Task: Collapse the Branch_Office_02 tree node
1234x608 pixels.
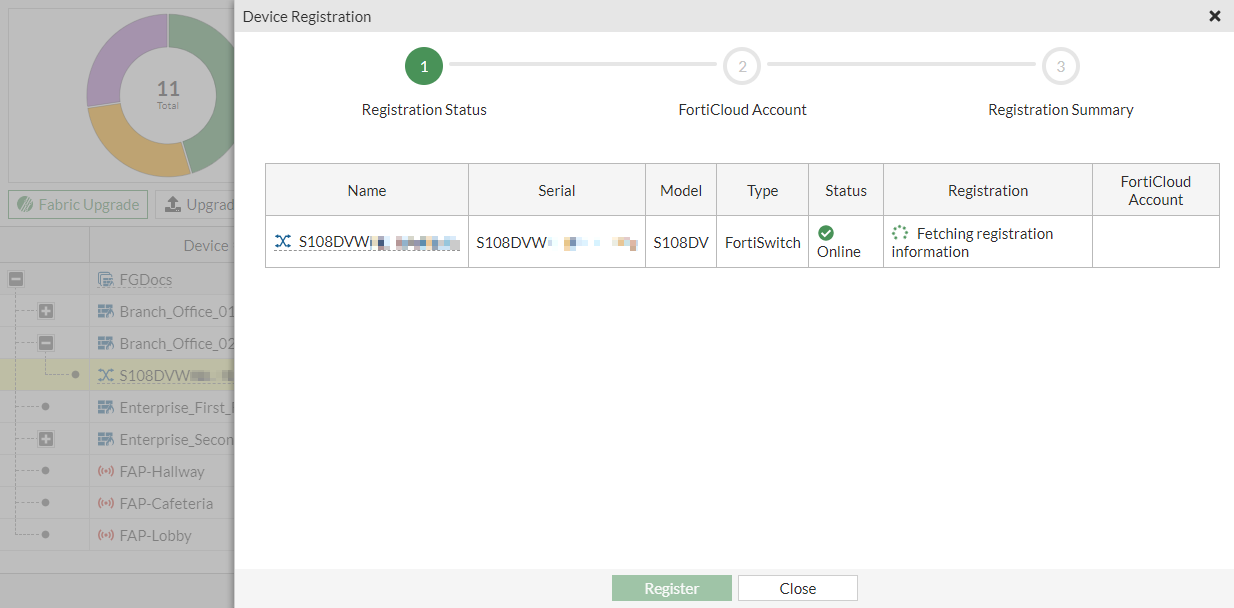Action: tap(46, 343)
